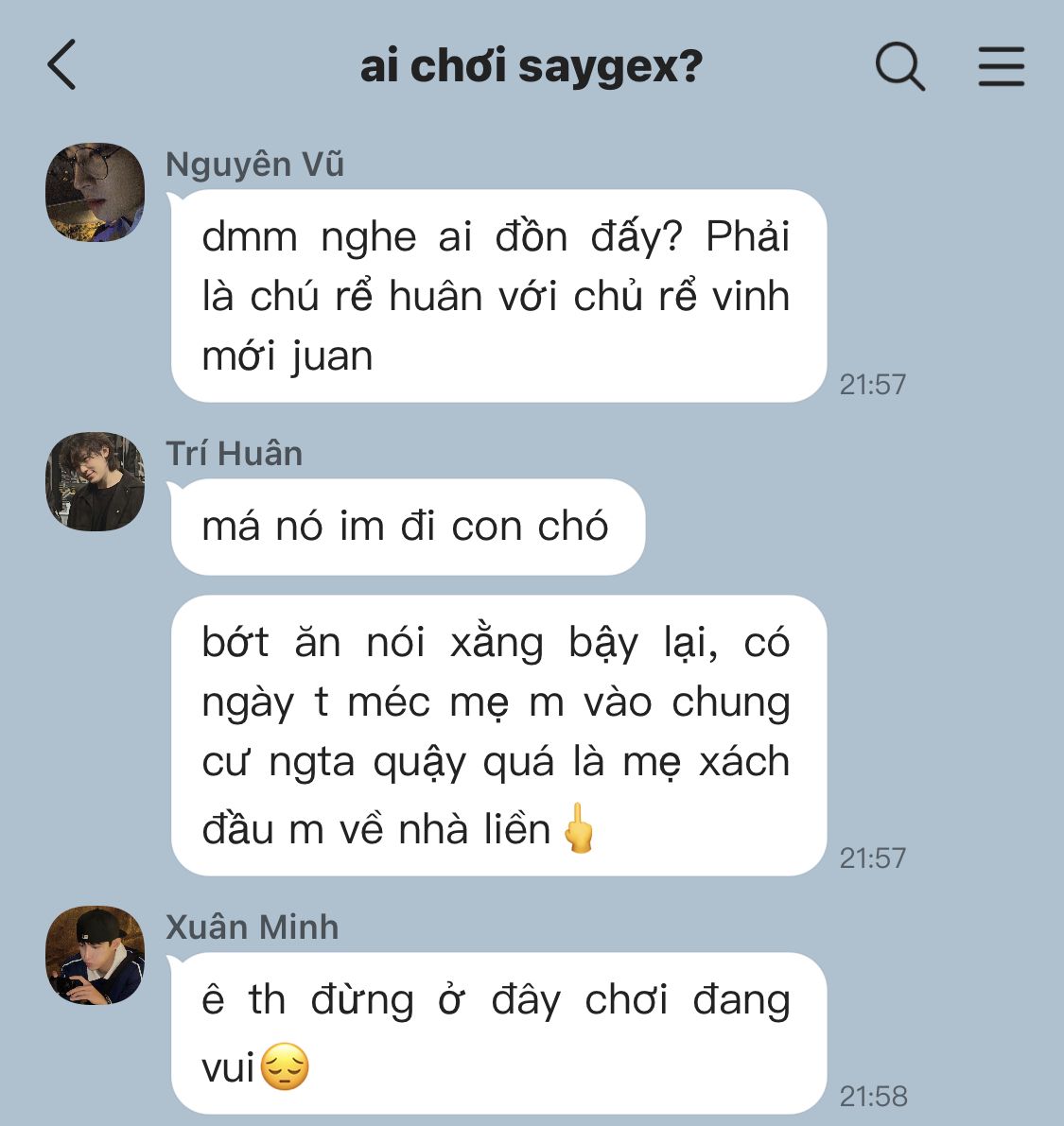Screen dimensions: 1064x1126
Task: Click the first 21:57 timestamp
Action: point(872,385)
